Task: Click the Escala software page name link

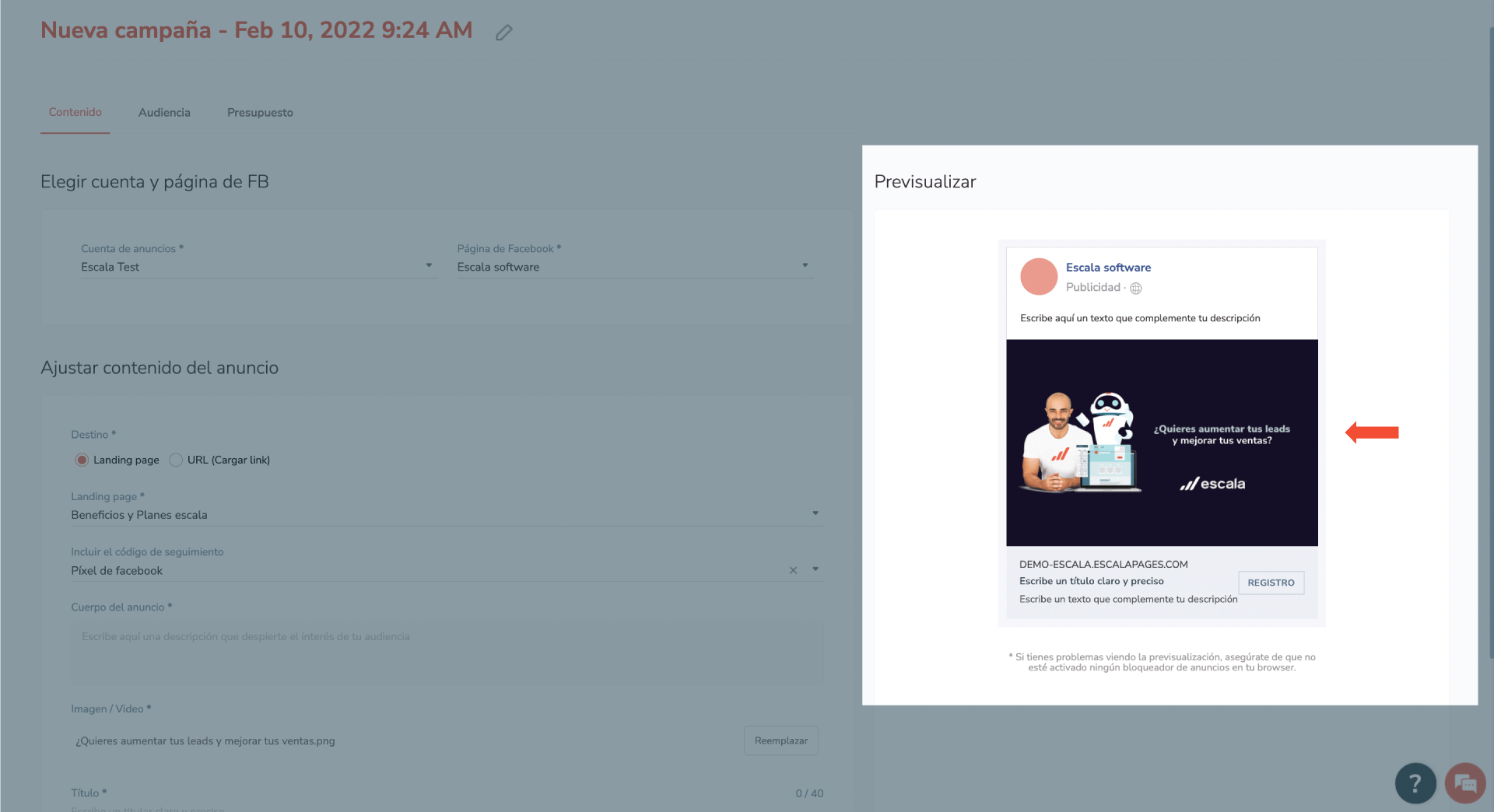Action: 1108,268
